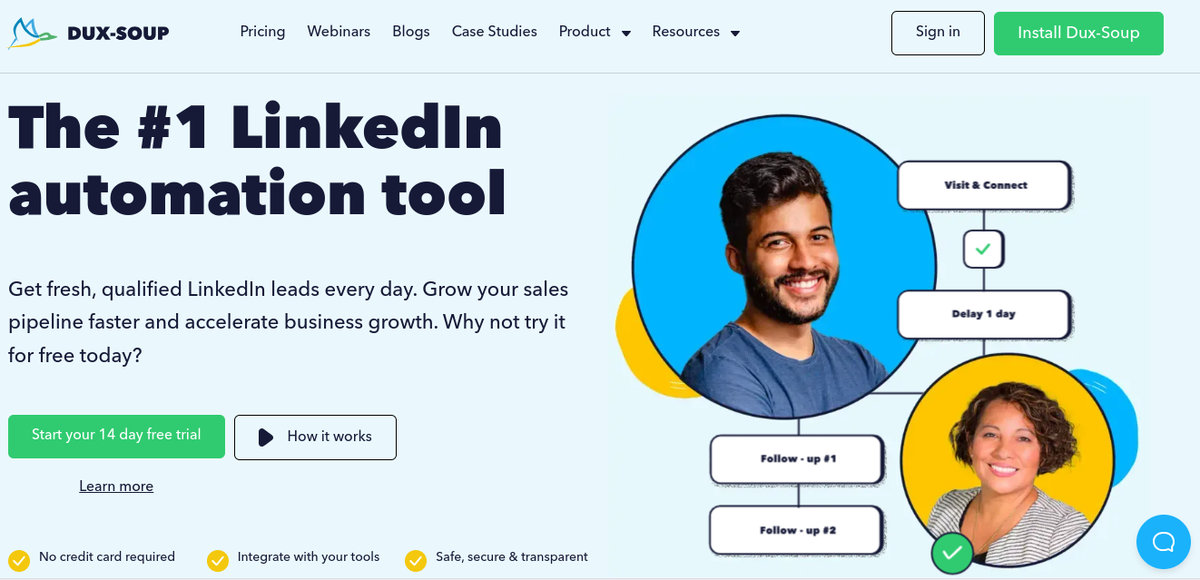Start your 14 day free trial
Viewport: 1200px width, 580px height.
pos(116,436)
